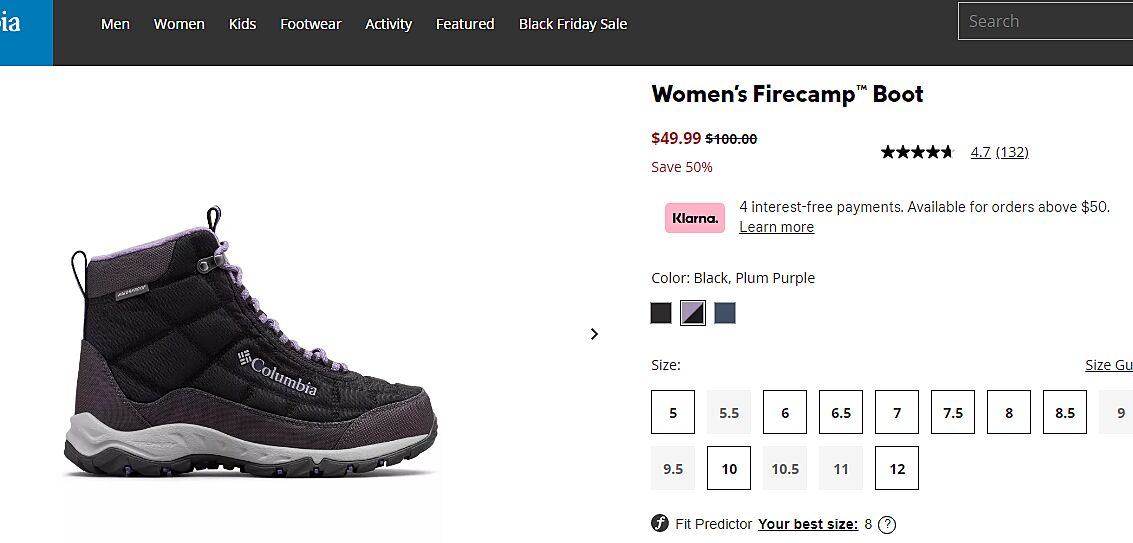Click the star rating icons

point(917,152)
